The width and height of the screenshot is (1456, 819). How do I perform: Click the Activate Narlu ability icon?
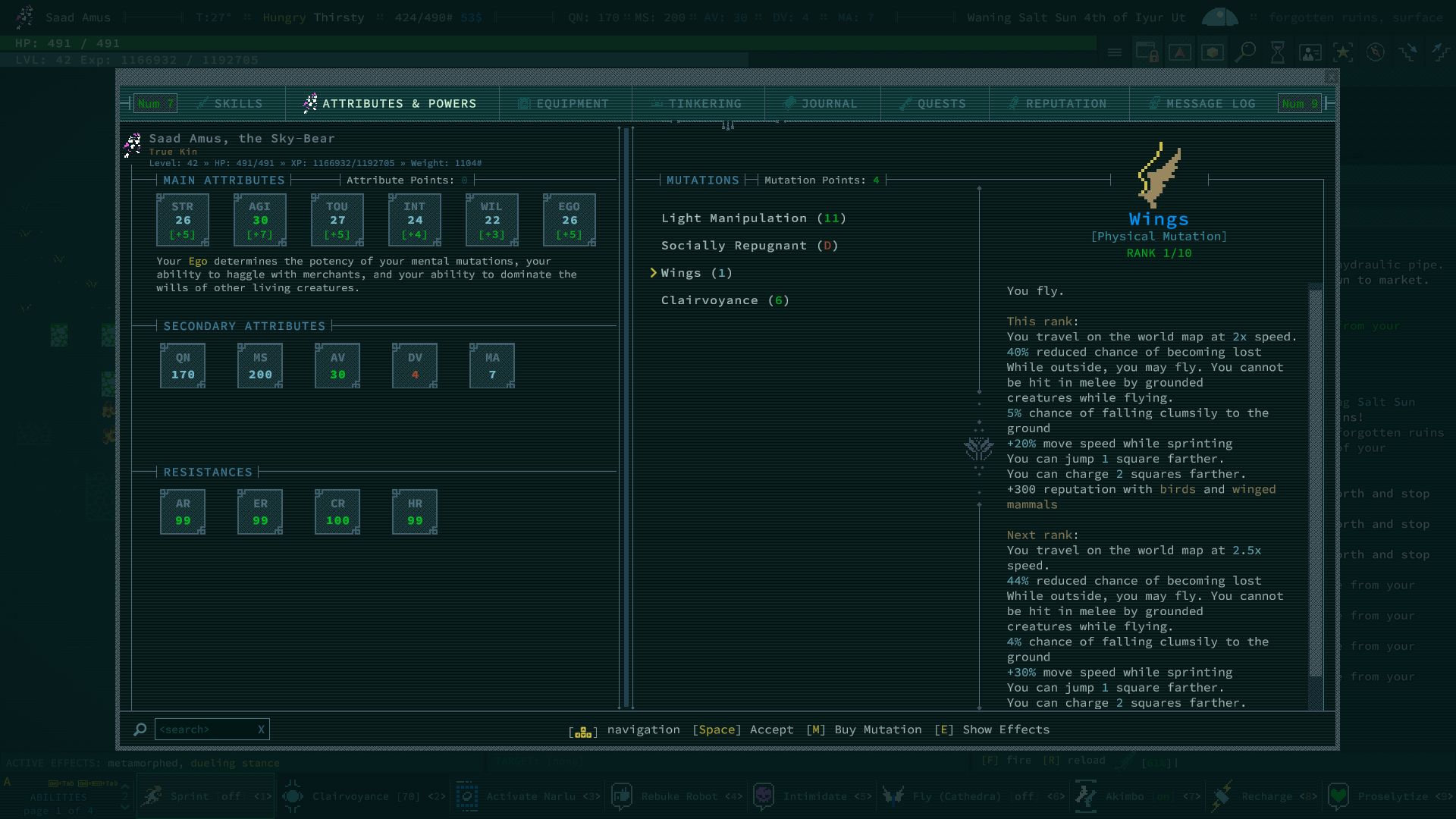466,796
